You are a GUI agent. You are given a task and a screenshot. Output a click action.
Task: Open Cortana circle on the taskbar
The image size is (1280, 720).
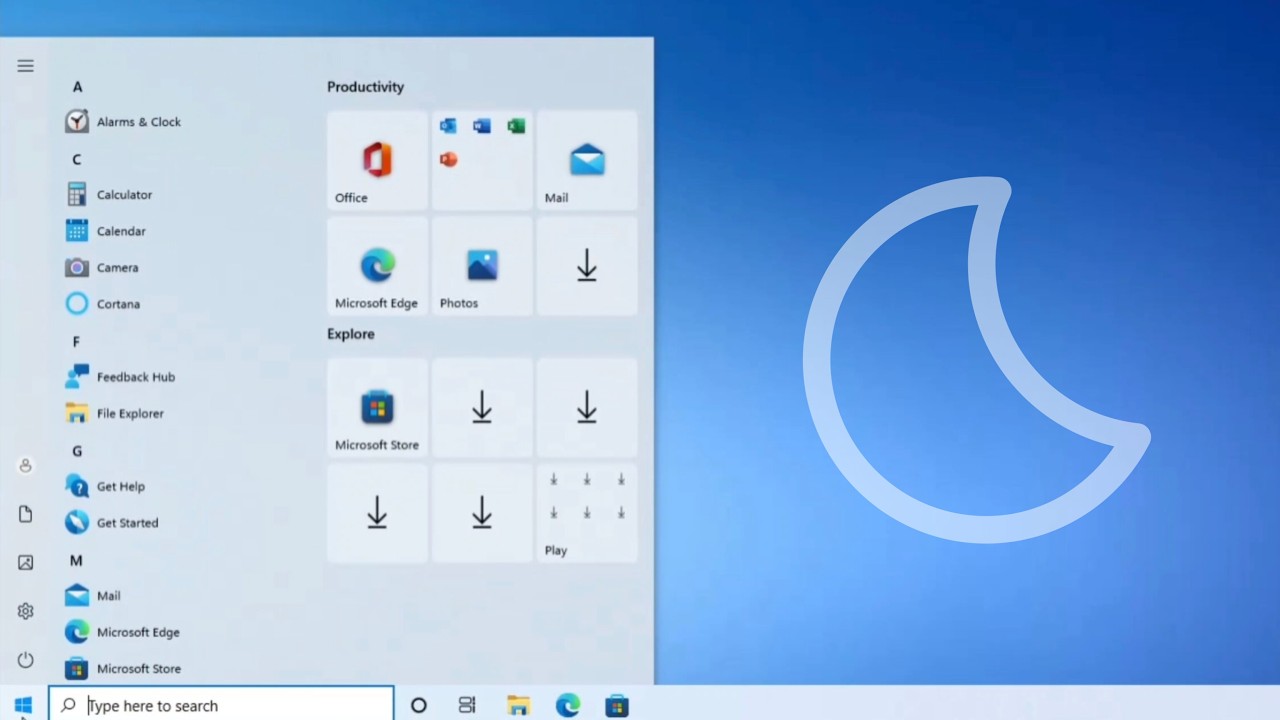pos(419,705)
